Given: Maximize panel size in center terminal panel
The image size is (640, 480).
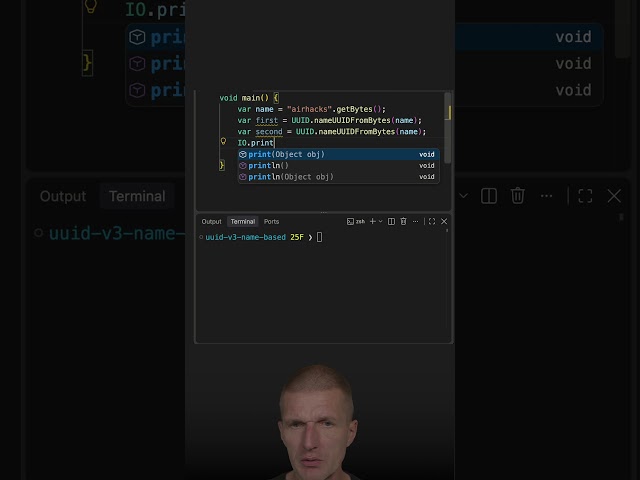Looking at the screenshot, I should pyautogui.click(x=432, y=221).
